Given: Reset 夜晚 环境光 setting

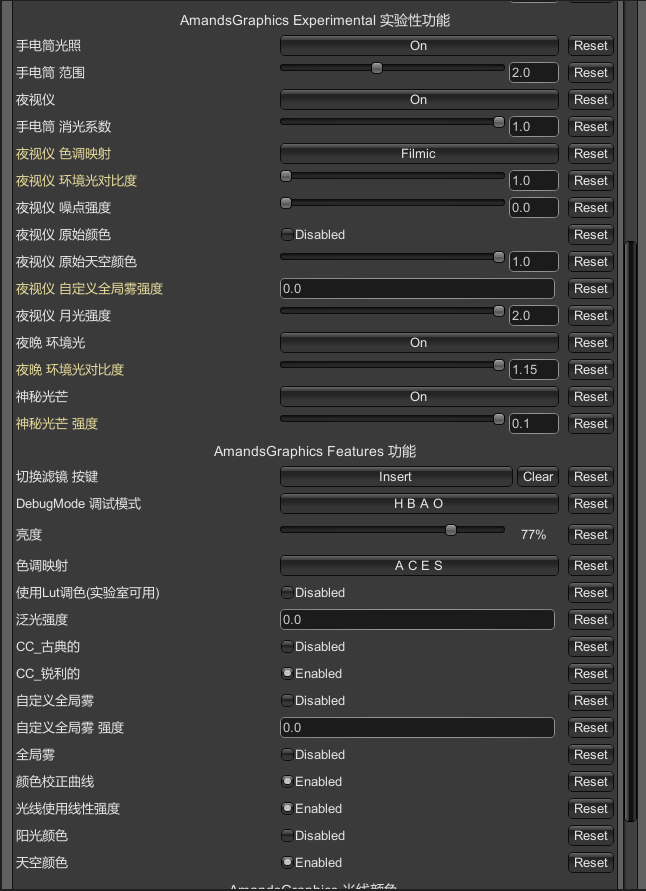Looking at the screenshot, I should (591, 343).
